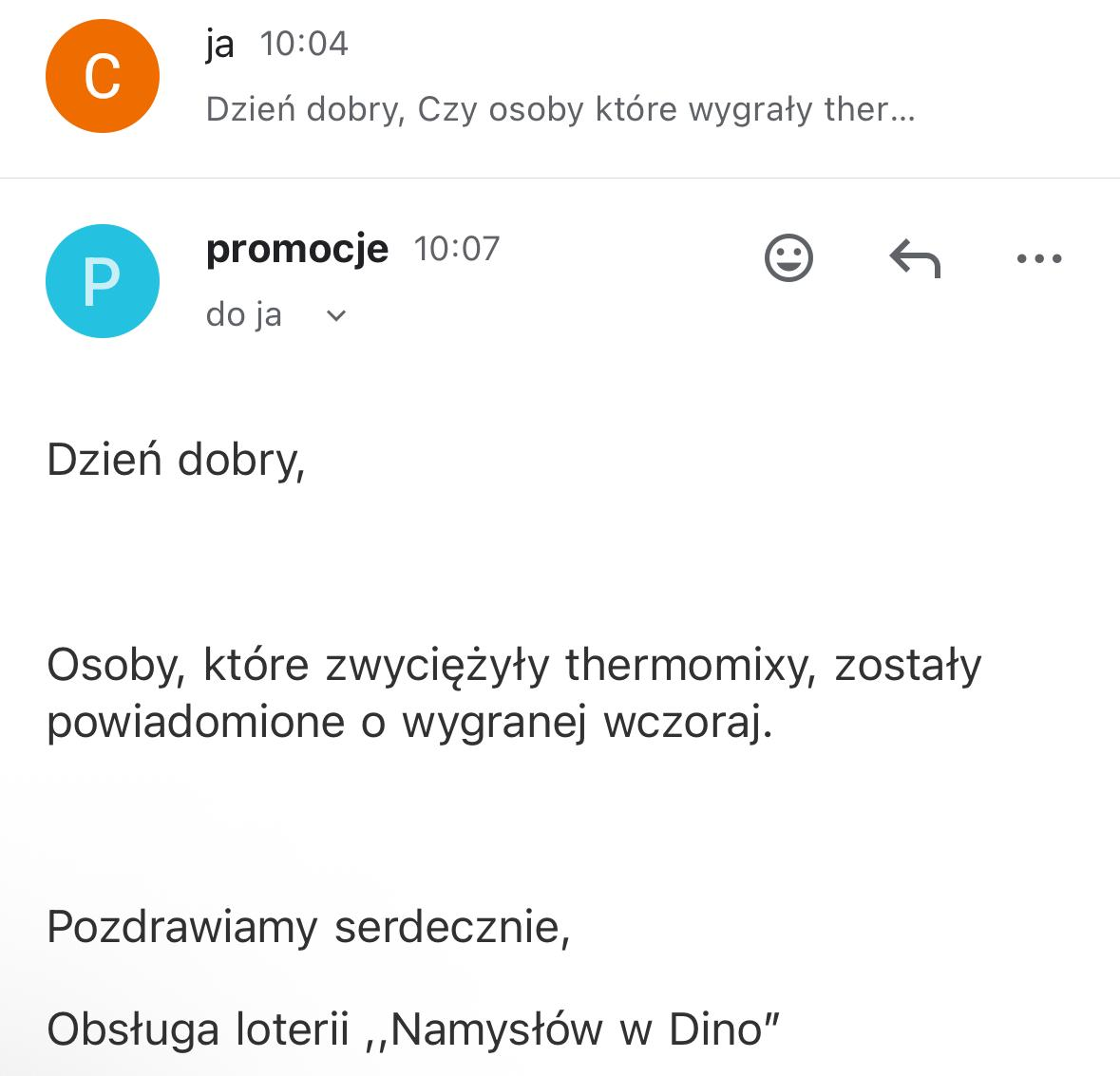Open the preview "Dzień dobry, Czy osoby które wygrały ther…"
This screenshot has height=1076, width=1120.
560,110
